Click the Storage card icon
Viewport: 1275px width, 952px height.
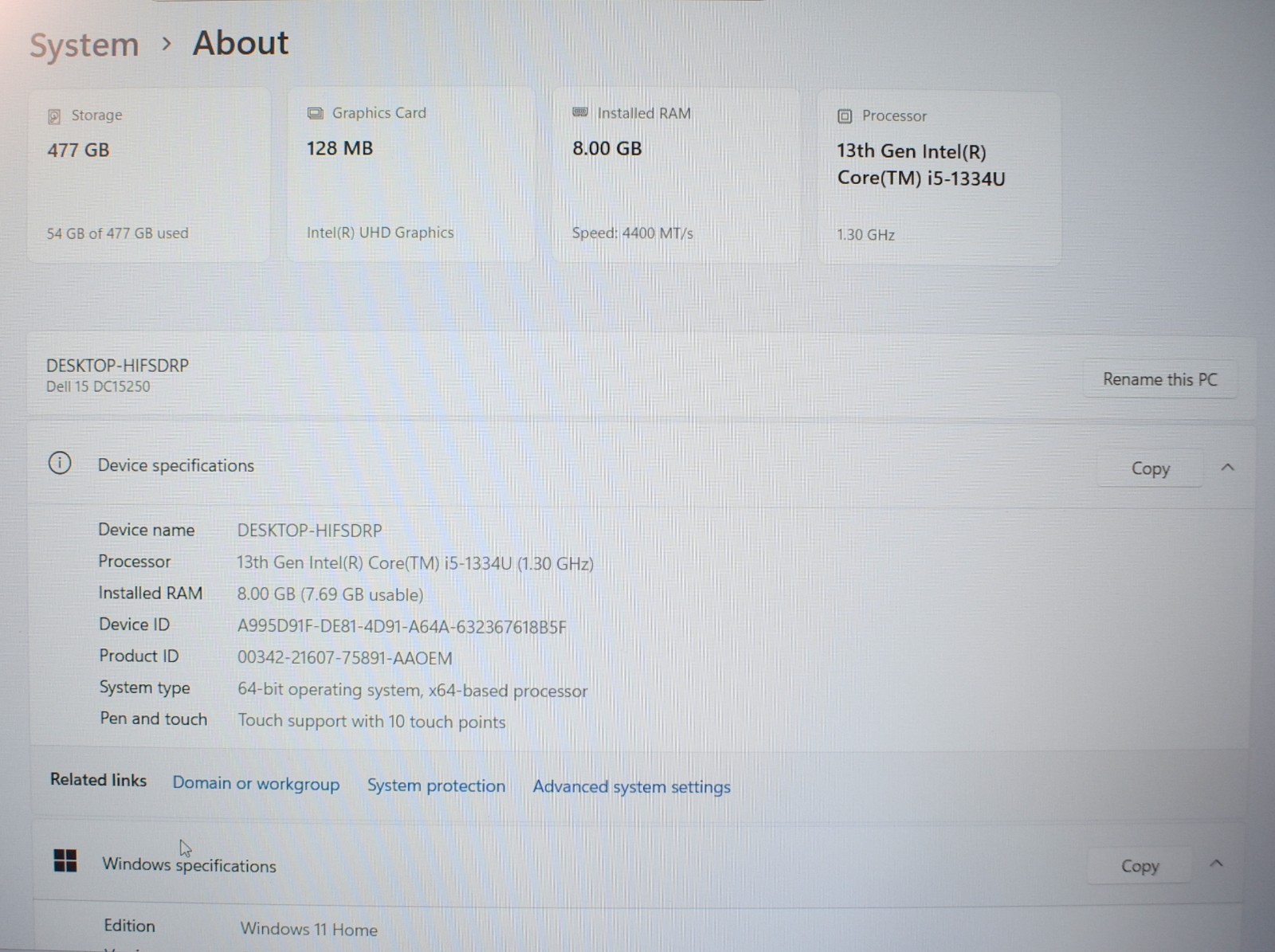pyautogui.click(x=54, y=116)
